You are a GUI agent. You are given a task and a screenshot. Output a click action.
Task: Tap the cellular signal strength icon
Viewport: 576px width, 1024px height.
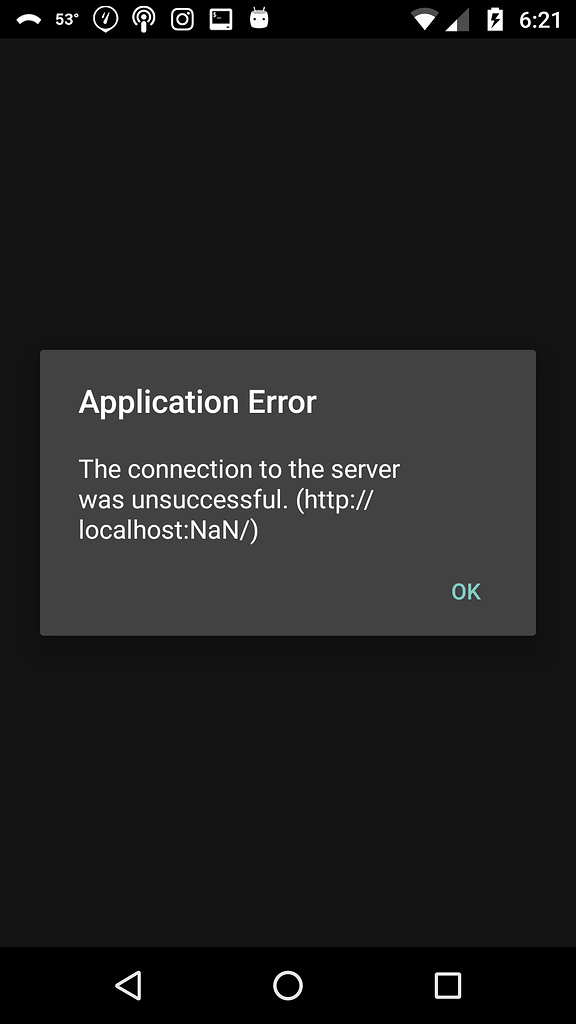[457, 20]
